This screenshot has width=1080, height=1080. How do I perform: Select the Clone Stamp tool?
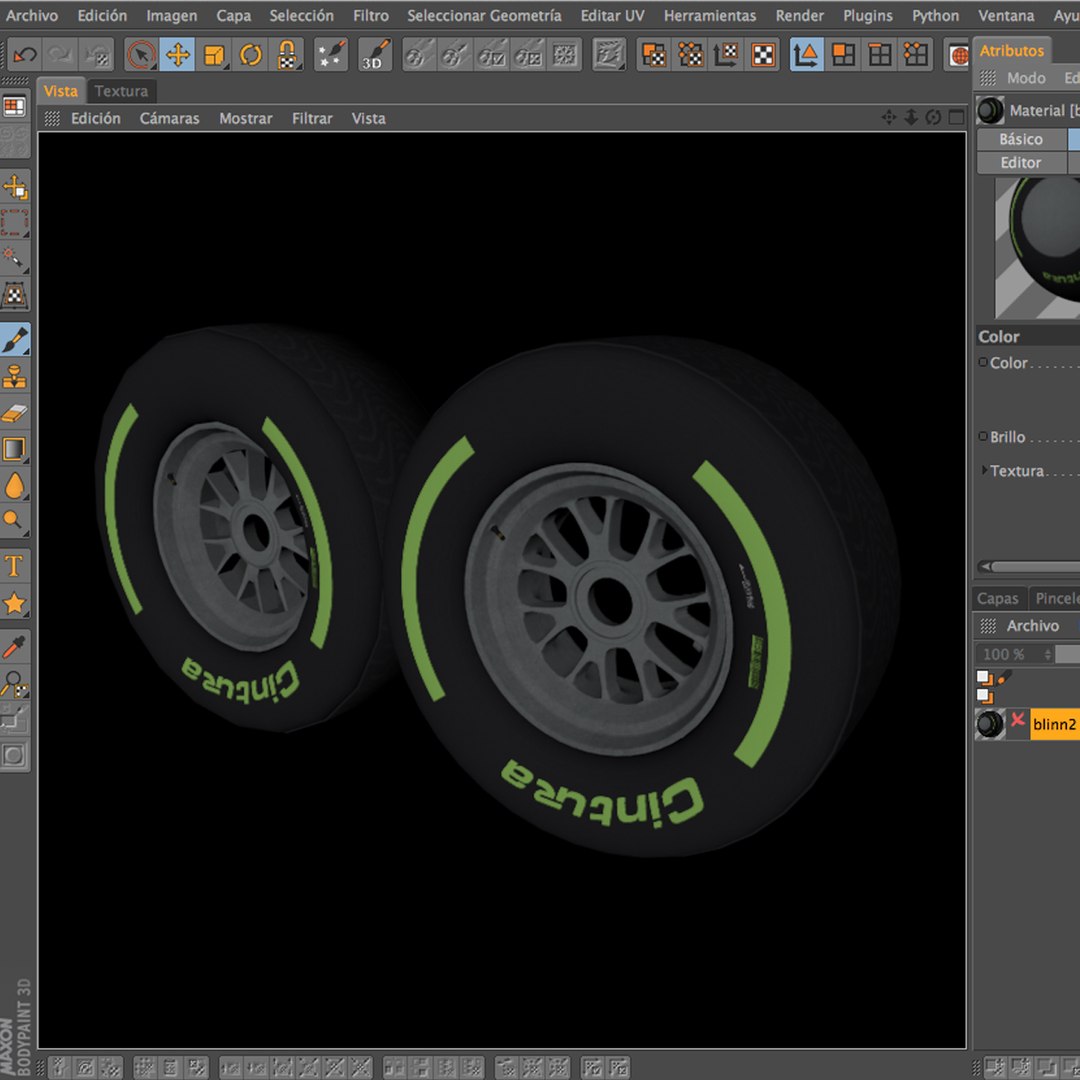pos(14,377)
